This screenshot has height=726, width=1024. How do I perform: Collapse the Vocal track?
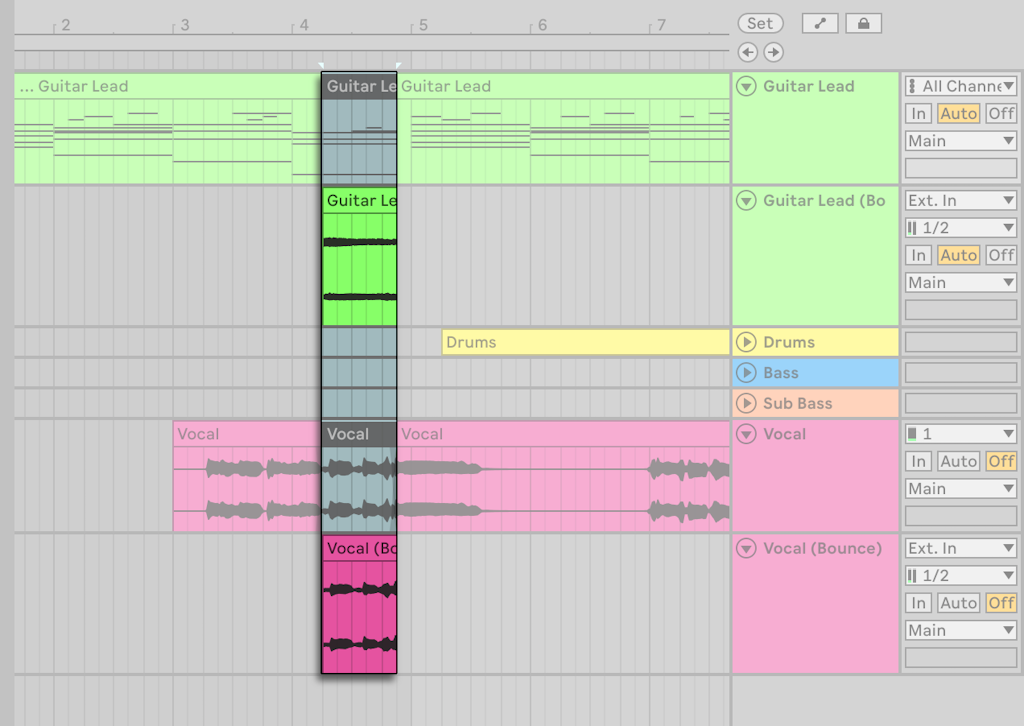(746, 434)
